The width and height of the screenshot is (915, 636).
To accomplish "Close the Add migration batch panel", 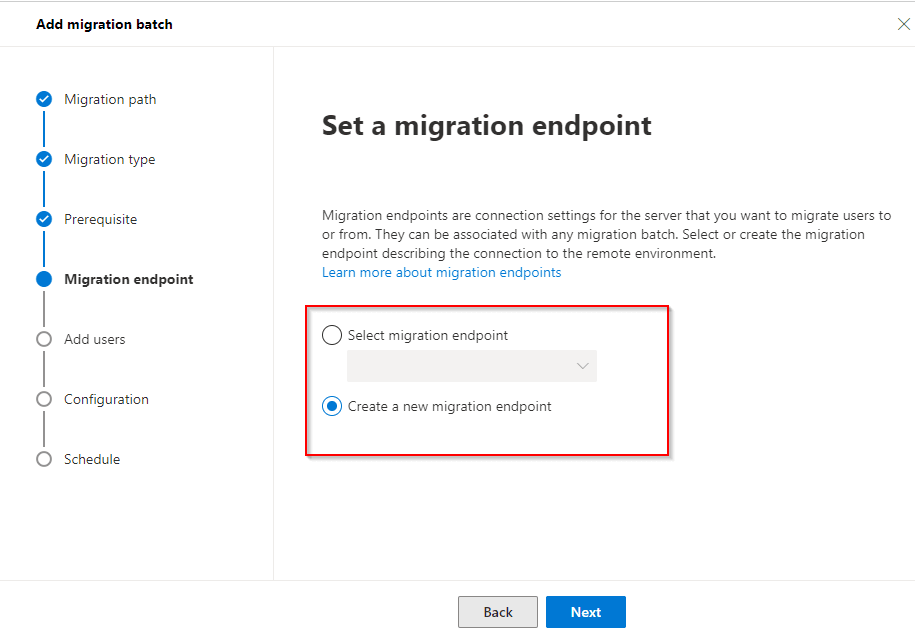I will pyautogui.click(x=903, y=24).
